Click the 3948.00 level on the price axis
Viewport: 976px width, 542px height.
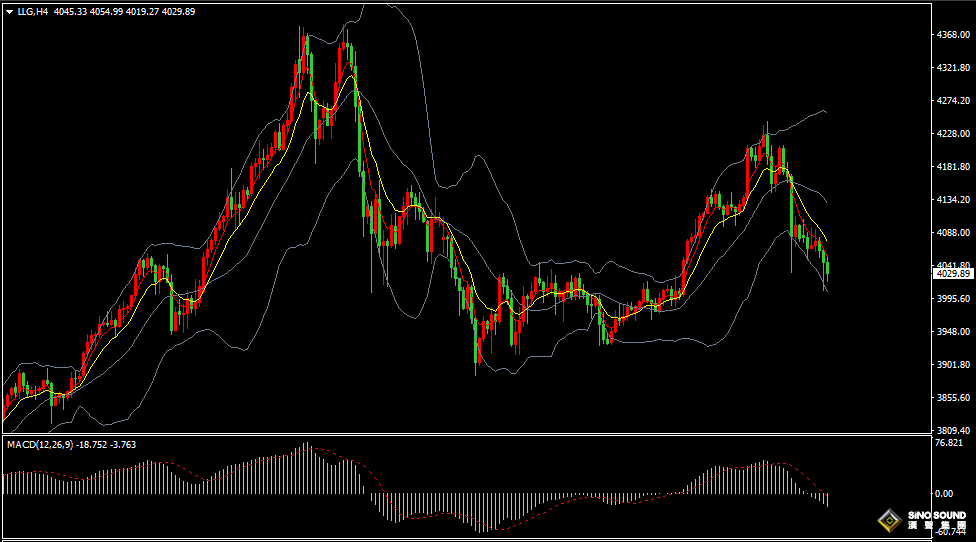coord(952,332)
